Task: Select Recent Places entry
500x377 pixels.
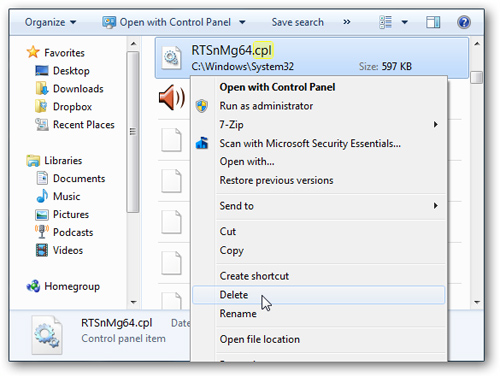Action: (84, 125)
